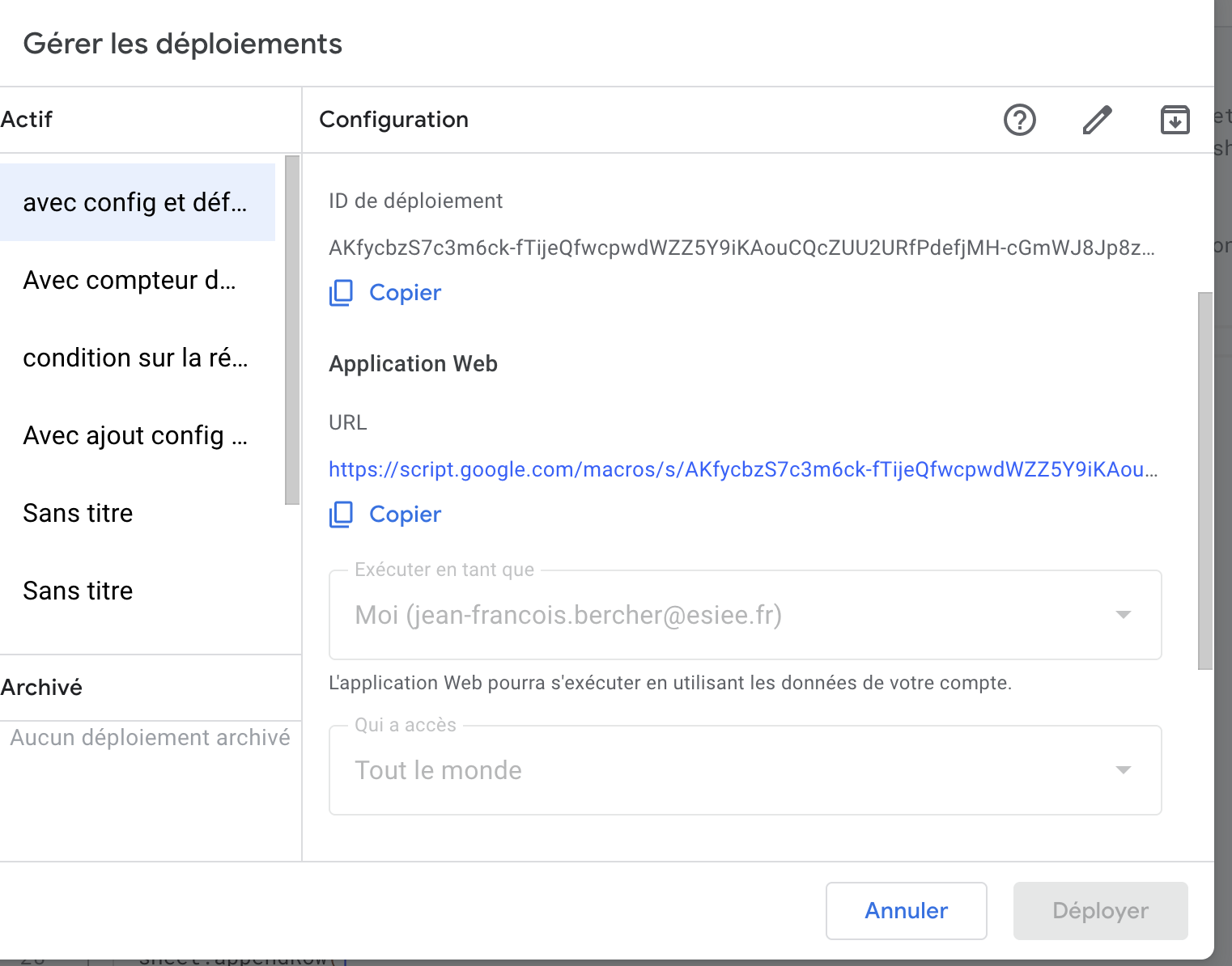Open the 'Exécuter en tant que' dropdown
The width and height of the screenshot is (1232, 966).
745,615
